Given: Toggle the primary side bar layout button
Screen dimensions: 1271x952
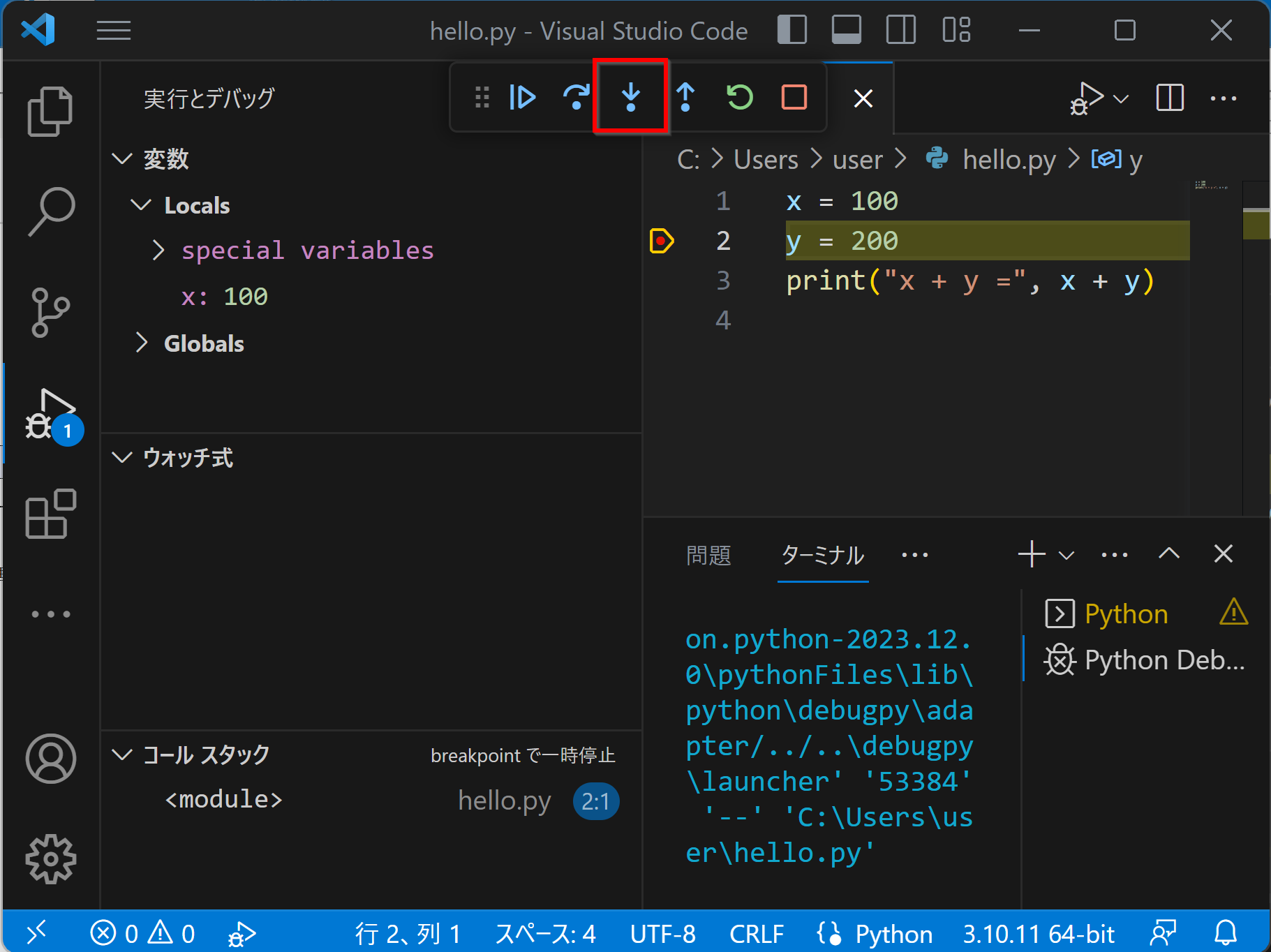Looking at the screenshot, I should (x=791, y=31).
